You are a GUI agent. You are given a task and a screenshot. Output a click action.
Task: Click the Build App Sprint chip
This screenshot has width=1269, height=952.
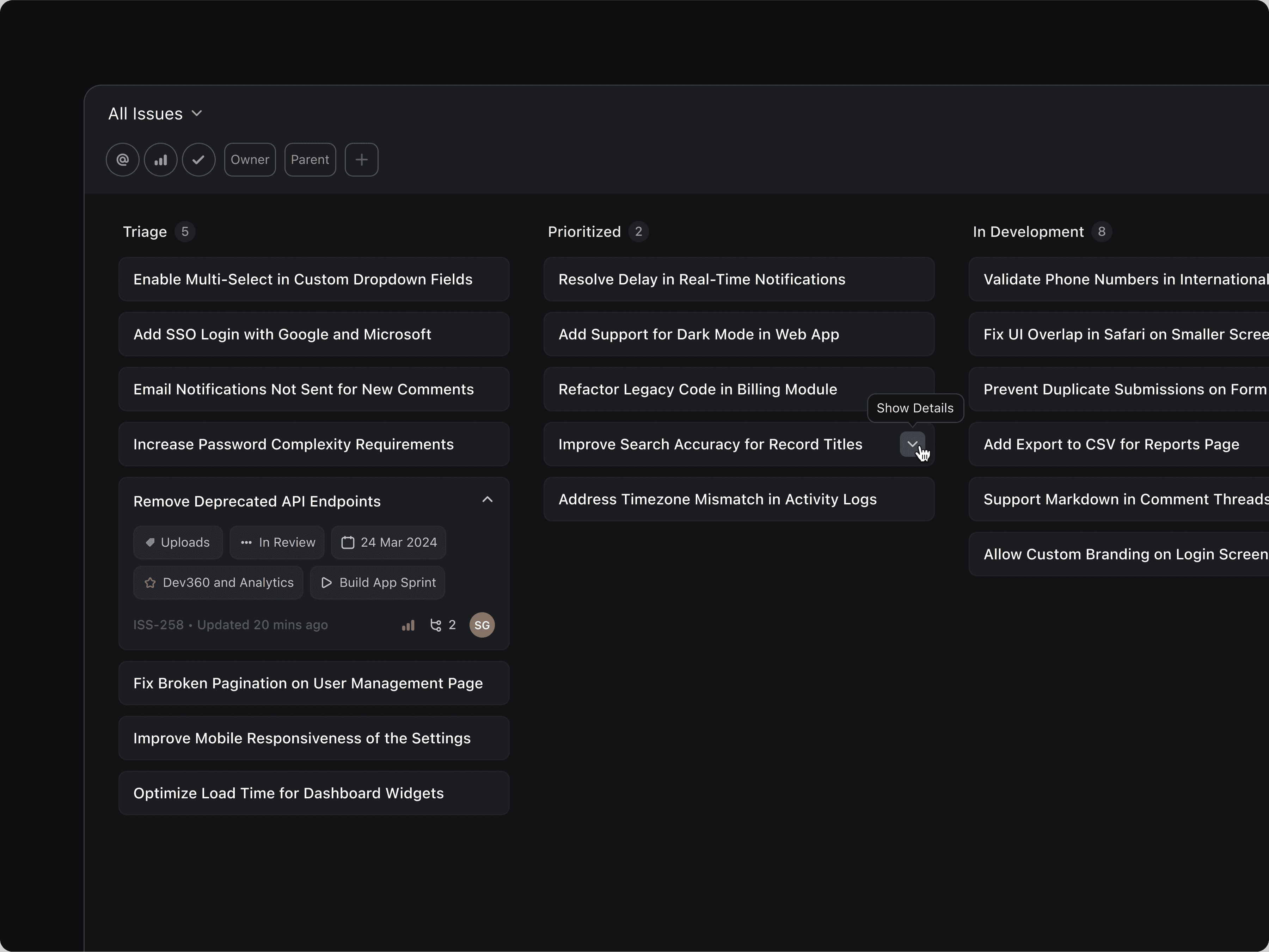pyautogui.click(x=378, y=583)
